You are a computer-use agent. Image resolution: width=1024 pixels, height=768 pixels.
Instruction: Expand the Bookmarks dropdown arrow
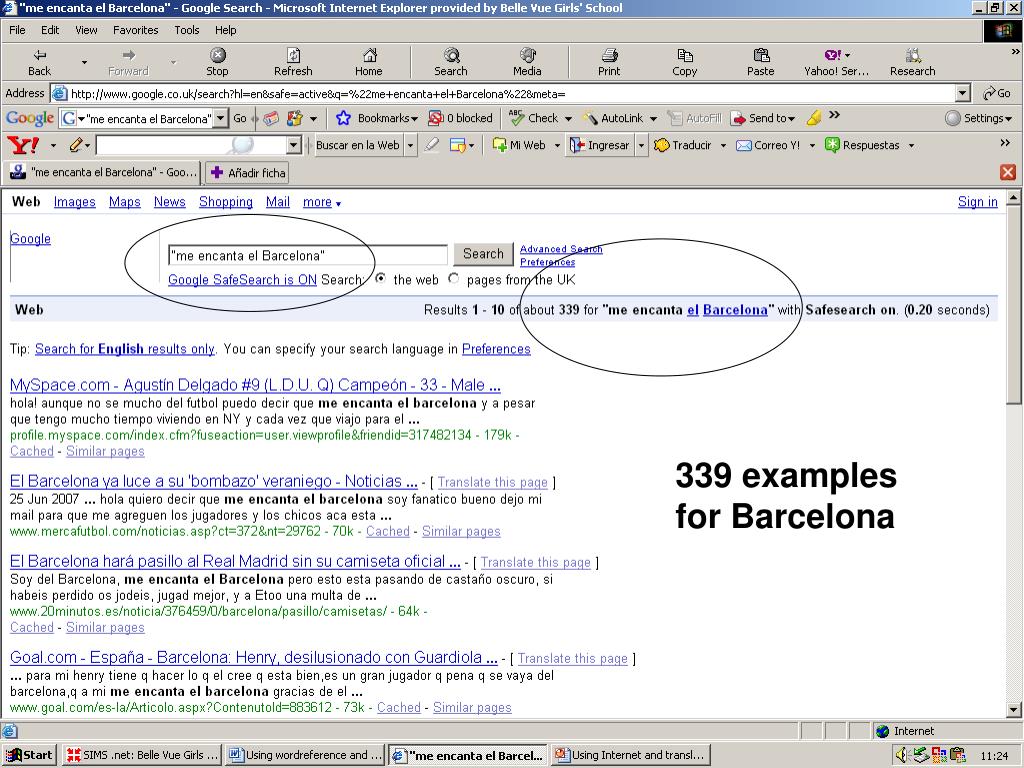414,119
